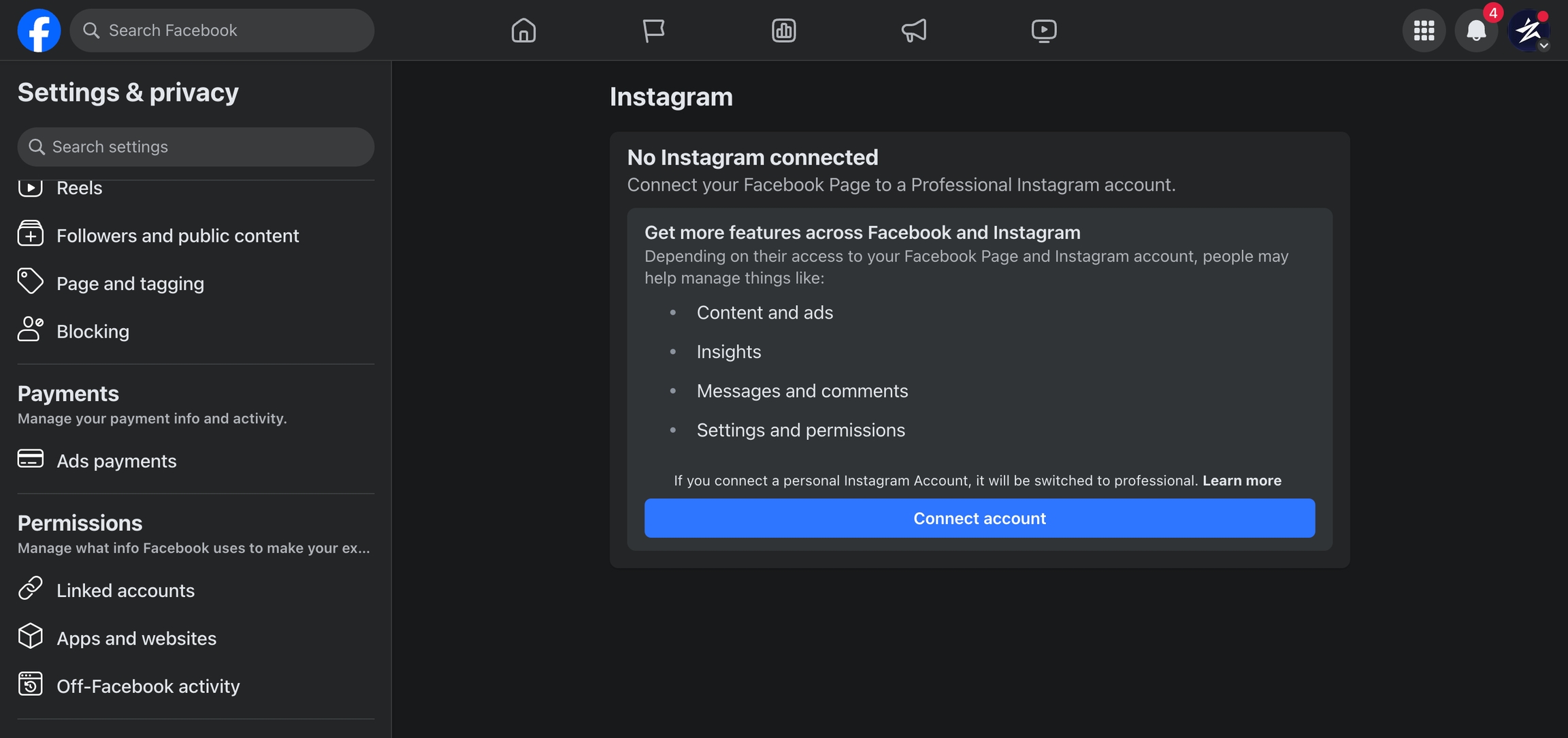Open the Home feed icon

tap(523, 31)
